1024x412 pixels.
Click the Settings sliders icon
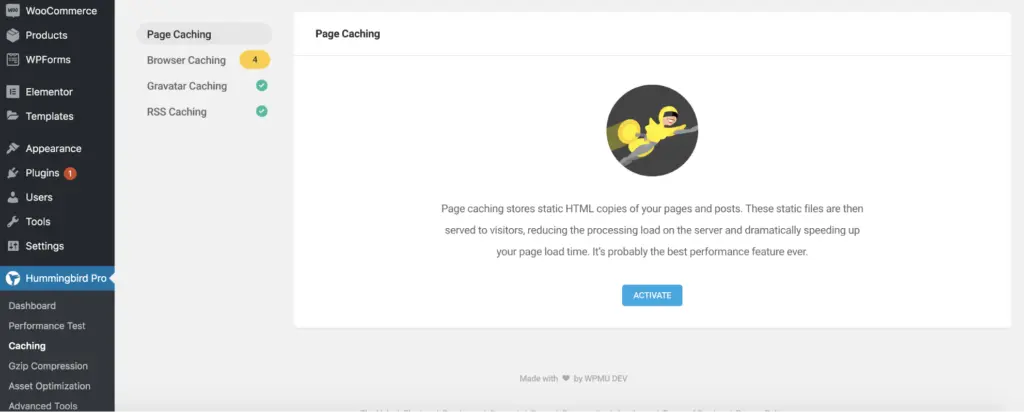(12, 246)
